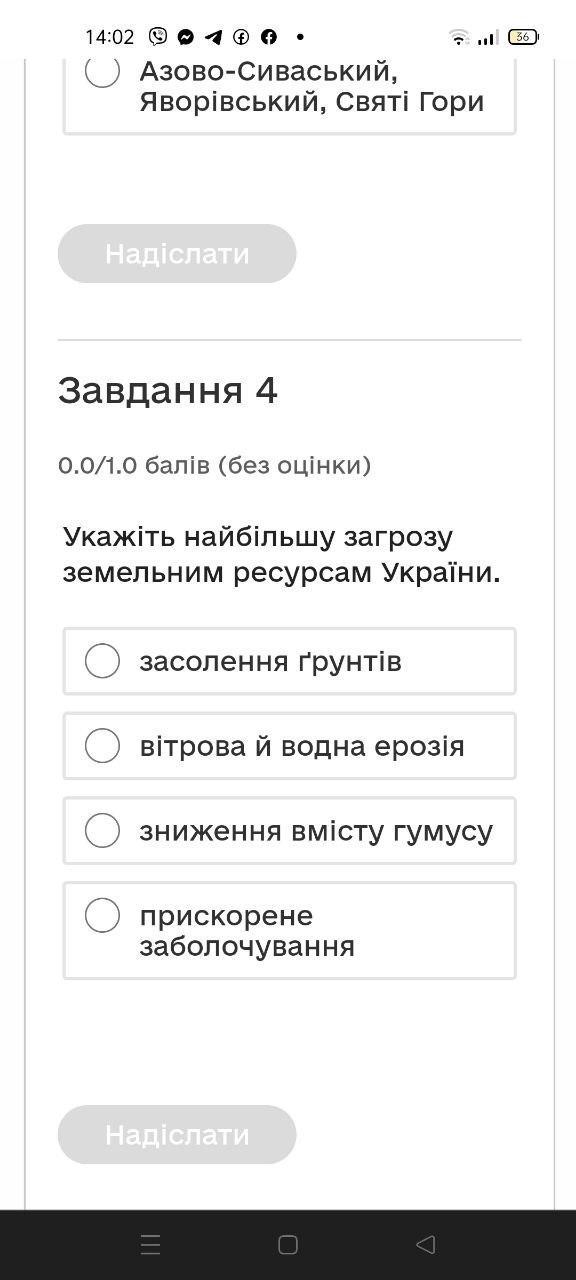The image size is (576, 1280).
Task: Tap the battery level indicator
Action: (523, 37)
